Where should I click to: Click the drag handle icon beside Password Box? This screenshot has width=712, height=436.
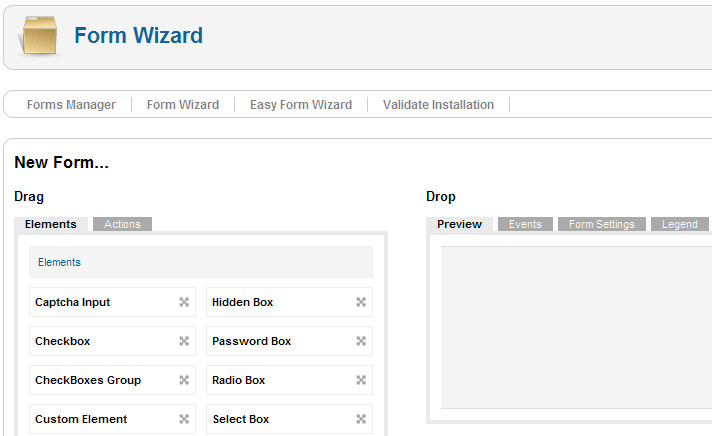(x=361, y=341)
